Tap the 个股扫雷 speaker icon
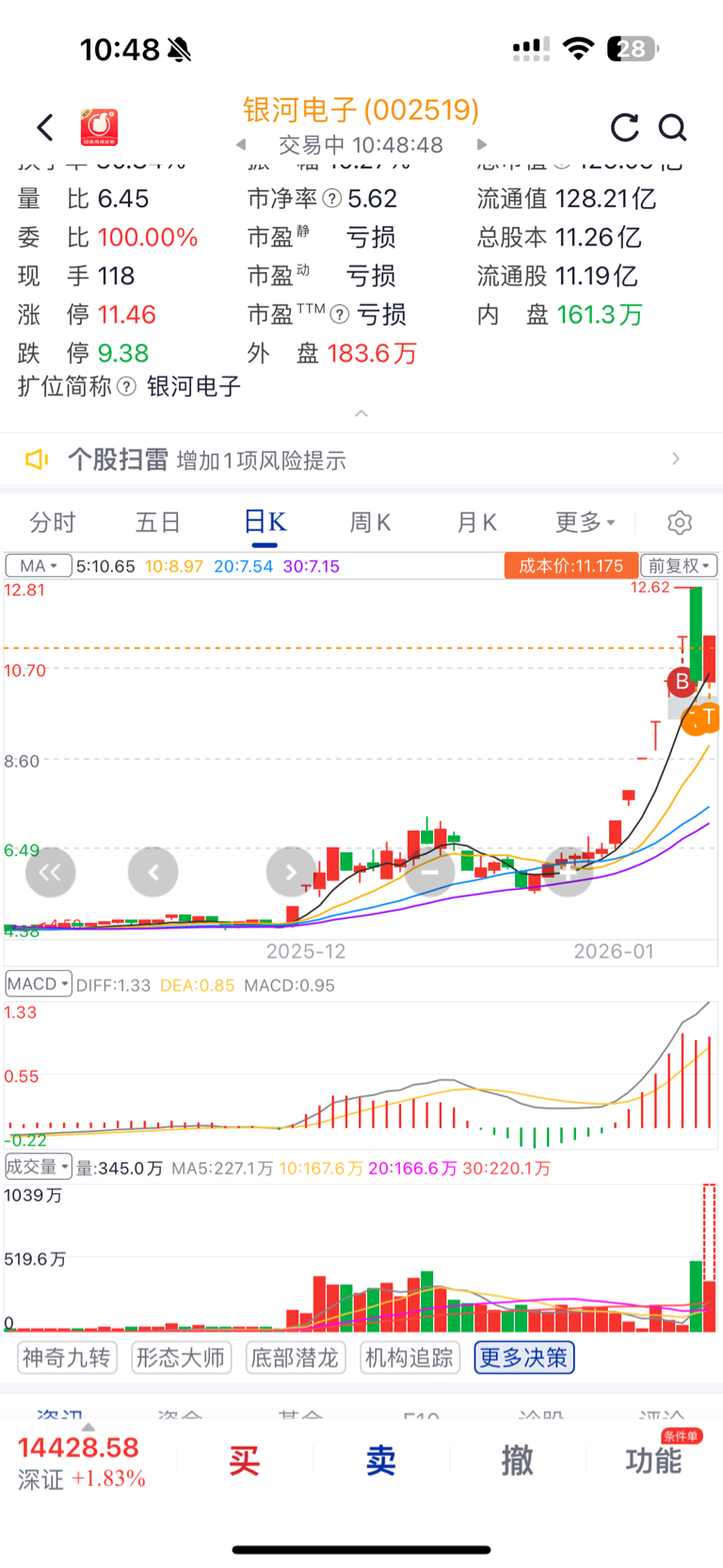 37,460
